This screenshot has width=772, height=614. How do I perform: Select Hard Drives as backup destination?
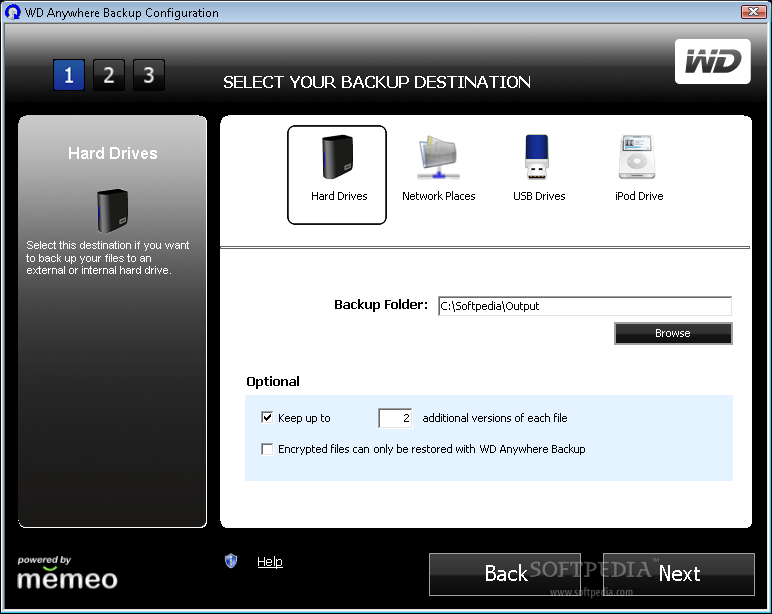337,174
